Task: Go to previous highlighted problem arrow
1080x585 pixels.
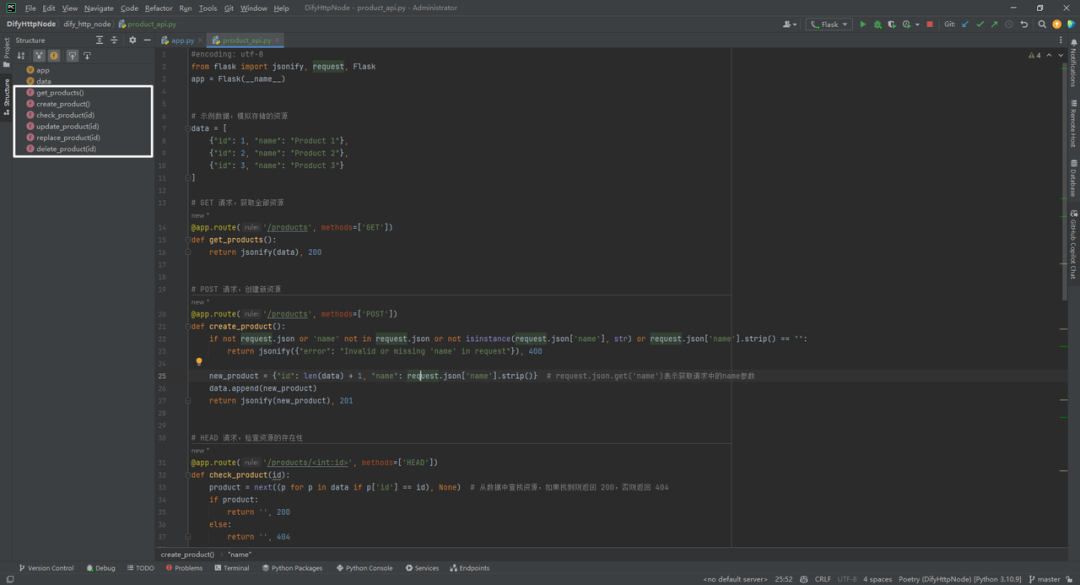Action: point(1049,55)
